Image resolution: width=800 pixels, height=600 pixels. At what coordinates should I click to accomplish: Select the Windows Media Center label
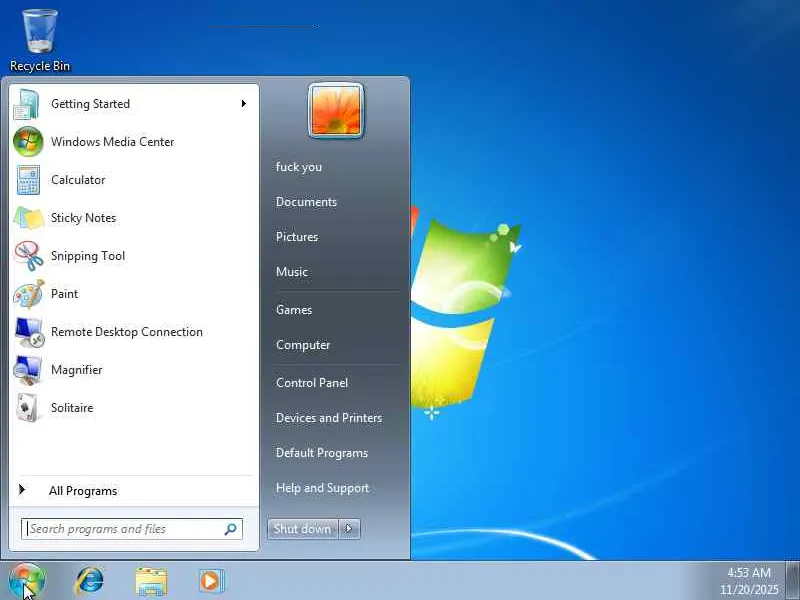pos(113,142)
